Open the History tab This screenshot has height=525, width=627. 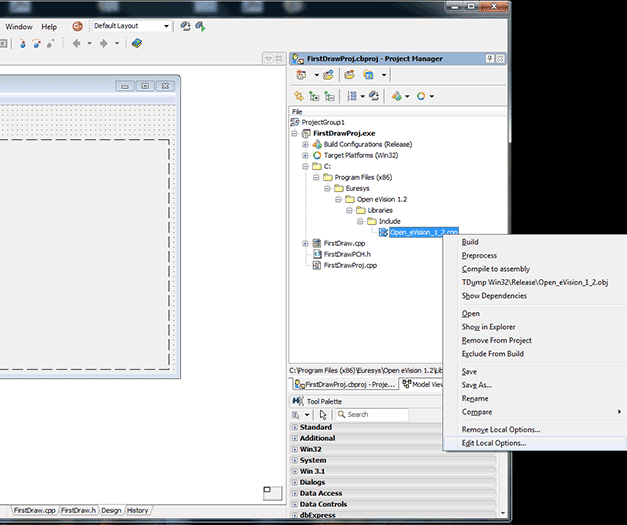[x=137, y=510]
